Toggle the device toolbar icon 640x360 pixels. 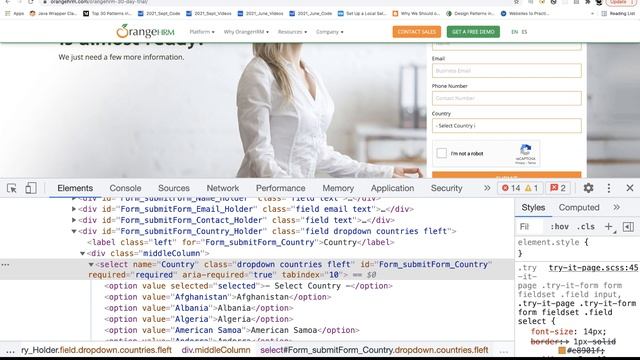click(31, 188)
